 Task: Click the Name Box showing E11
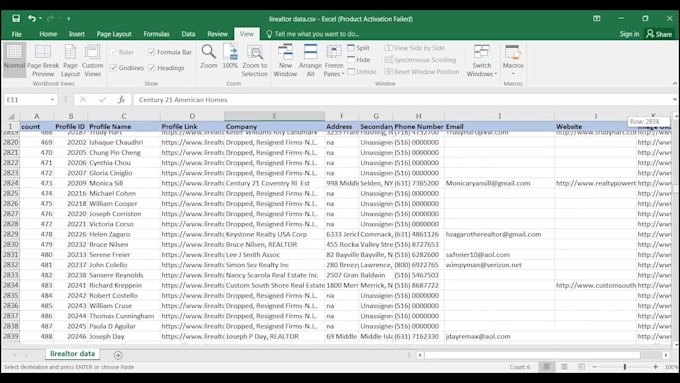26,100
